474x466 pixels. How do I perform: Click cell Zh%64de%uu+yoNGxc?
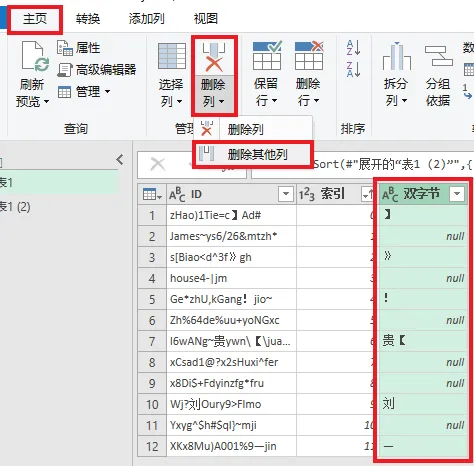tap(231, 320)
